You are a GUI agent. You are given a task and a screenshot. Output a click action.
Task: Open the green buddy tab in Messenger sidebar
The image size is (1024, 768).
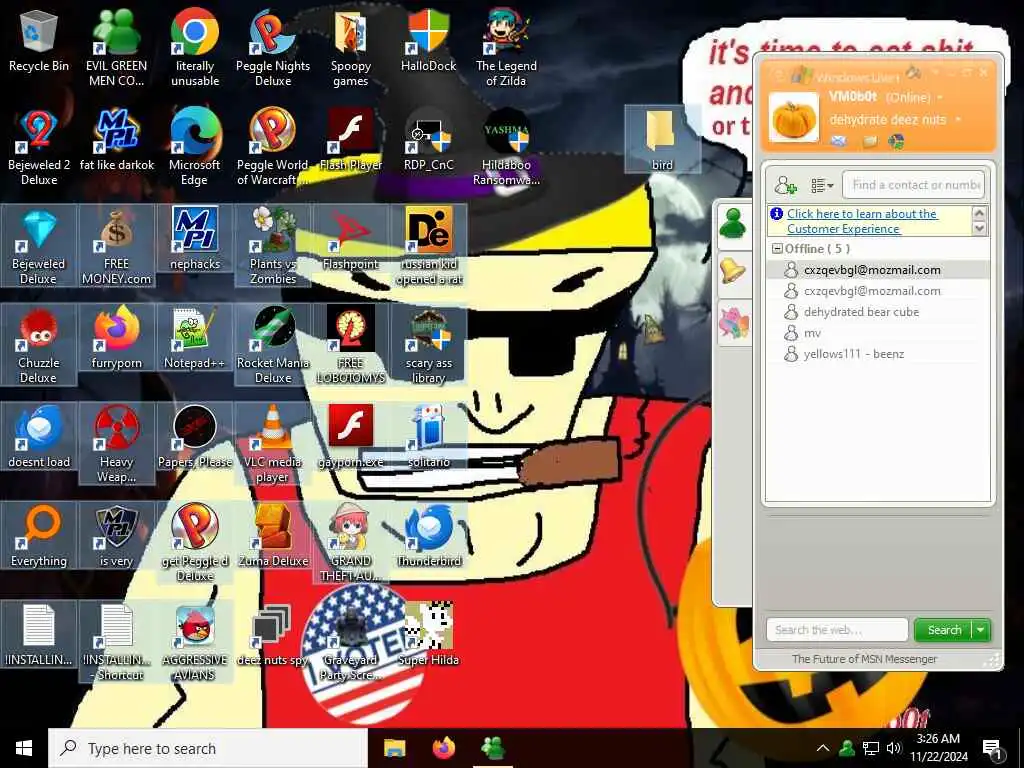(733, 224)
